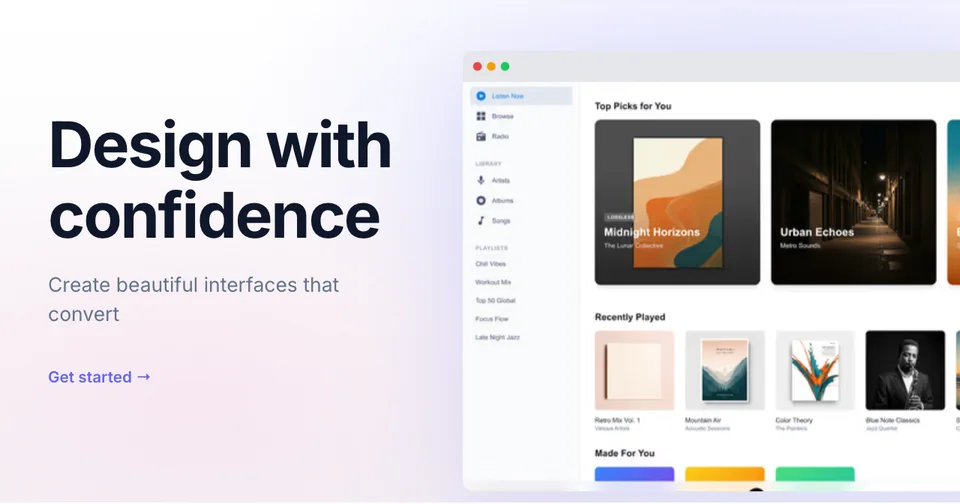The width and height of the screenshot is (960, 504).
Task: Click the Retro Mix Vol. 1 cover
Action: coord(634,370)
